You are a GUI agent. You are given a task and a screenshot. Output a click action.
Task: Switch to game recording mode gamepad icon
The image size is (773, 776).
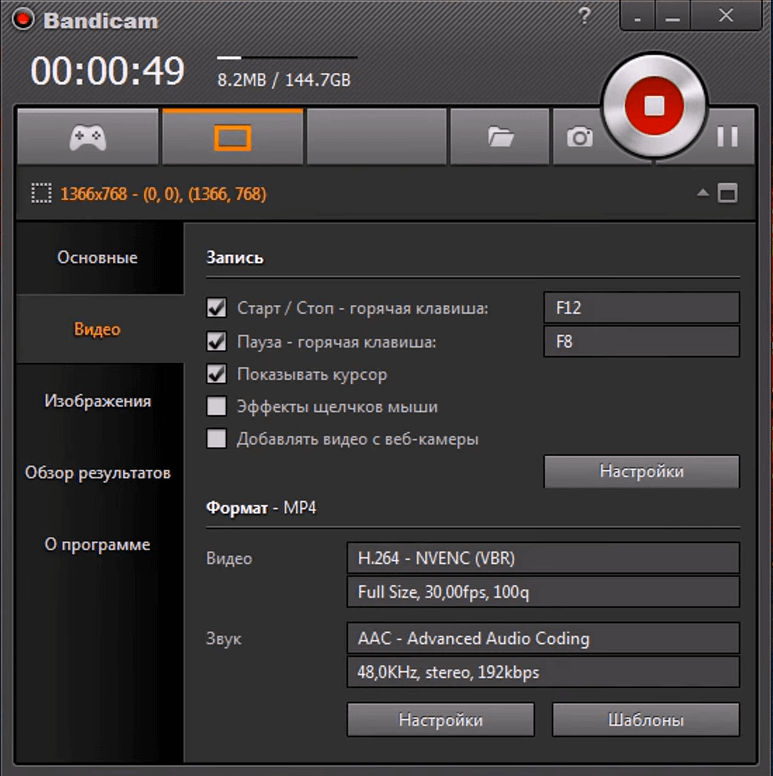tap(88, 137)
